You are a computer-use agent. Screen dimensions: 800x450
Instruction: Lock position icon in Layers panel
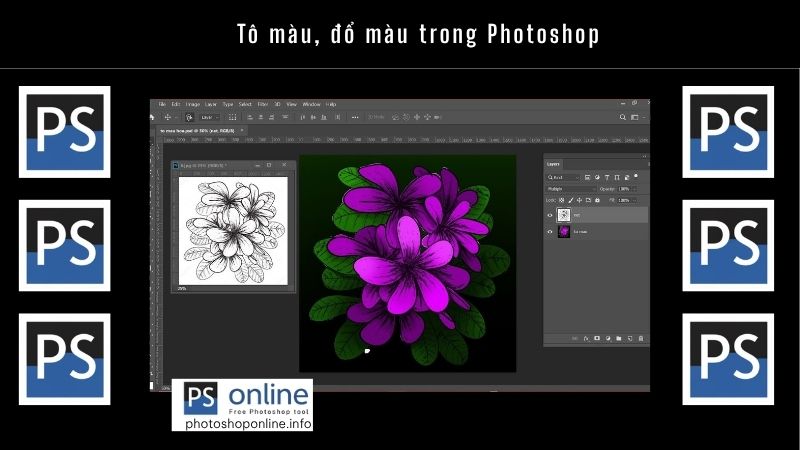[579, 201]
